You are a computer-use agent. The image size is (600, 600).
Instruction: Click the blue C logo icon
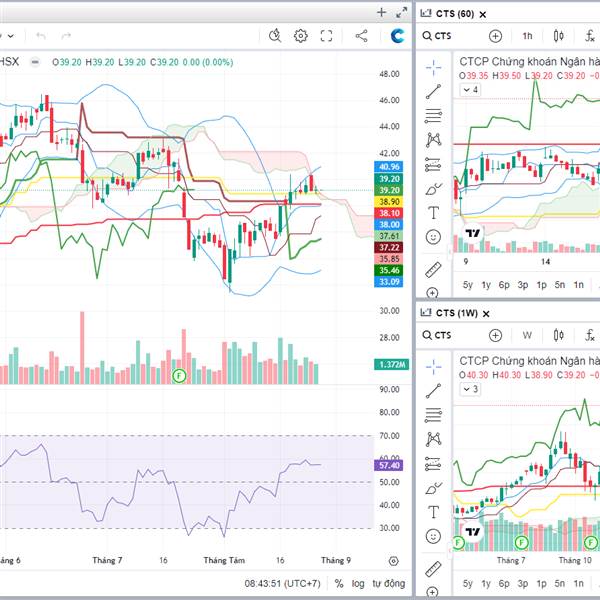(397, 36)
